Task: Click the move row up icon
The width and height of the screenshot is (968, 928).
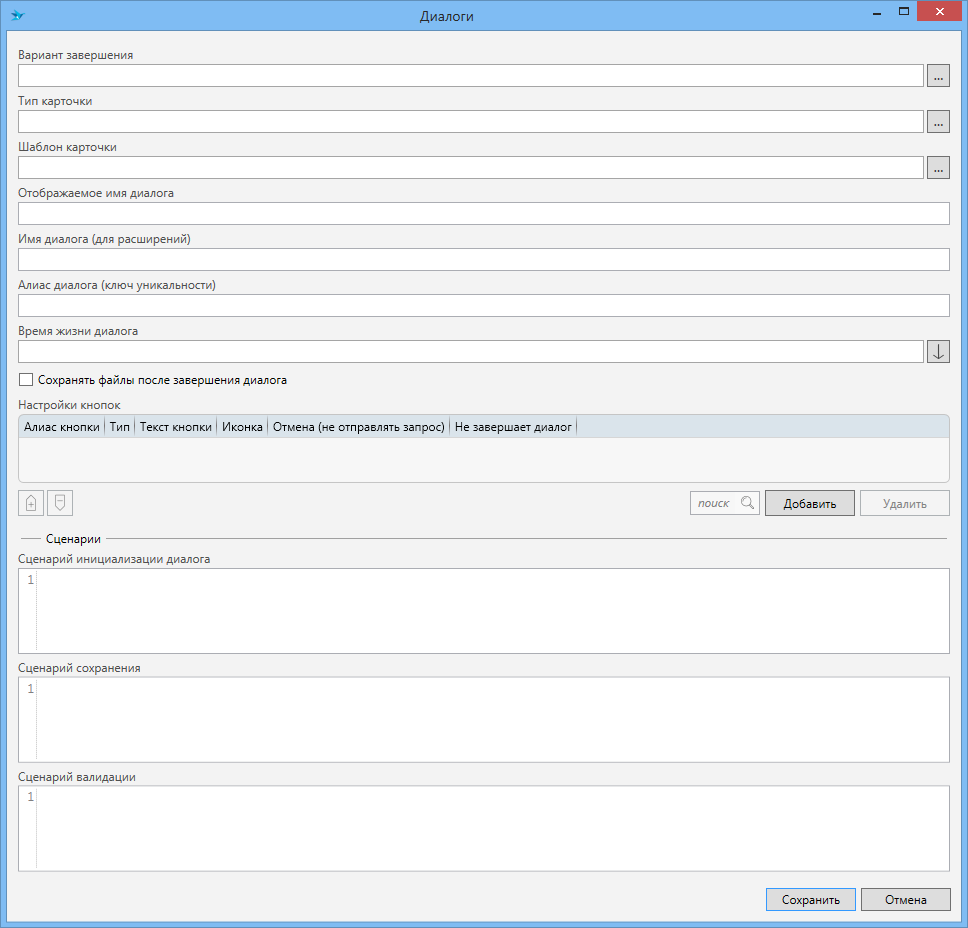Action: (x=31, y=503)
